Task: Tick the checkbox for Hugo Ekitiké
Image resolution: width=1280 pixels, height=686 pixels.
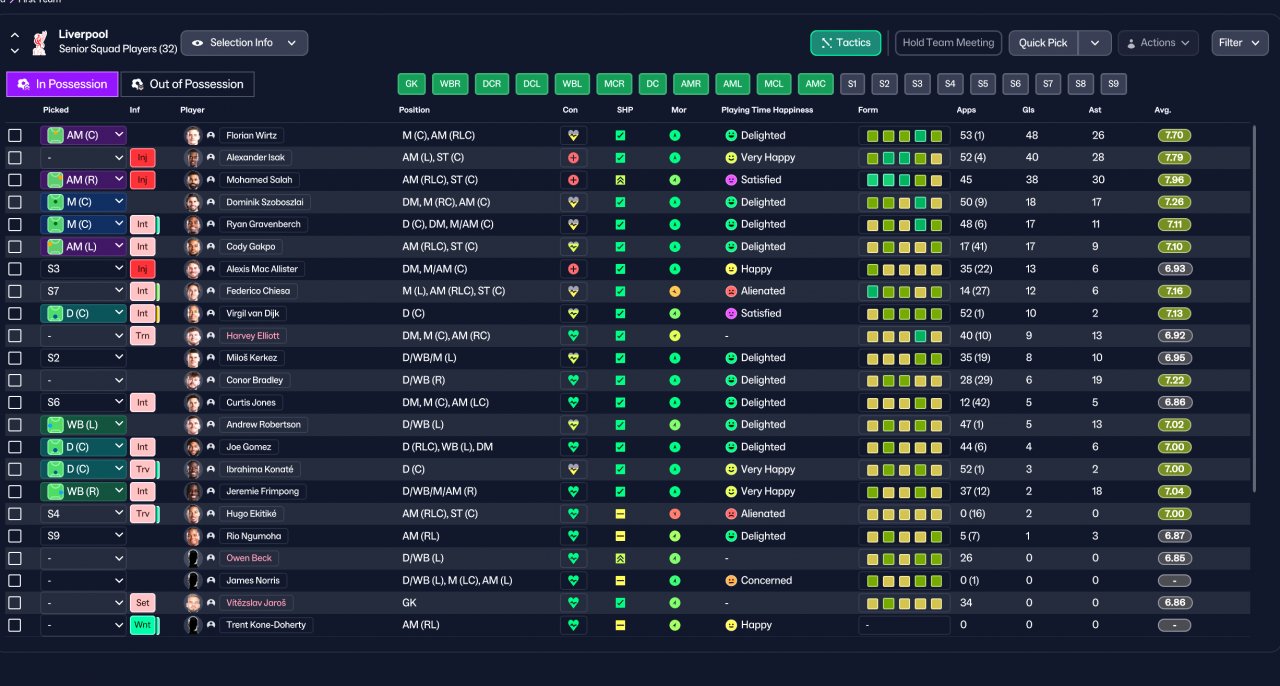Action: [x=14, y=514]
